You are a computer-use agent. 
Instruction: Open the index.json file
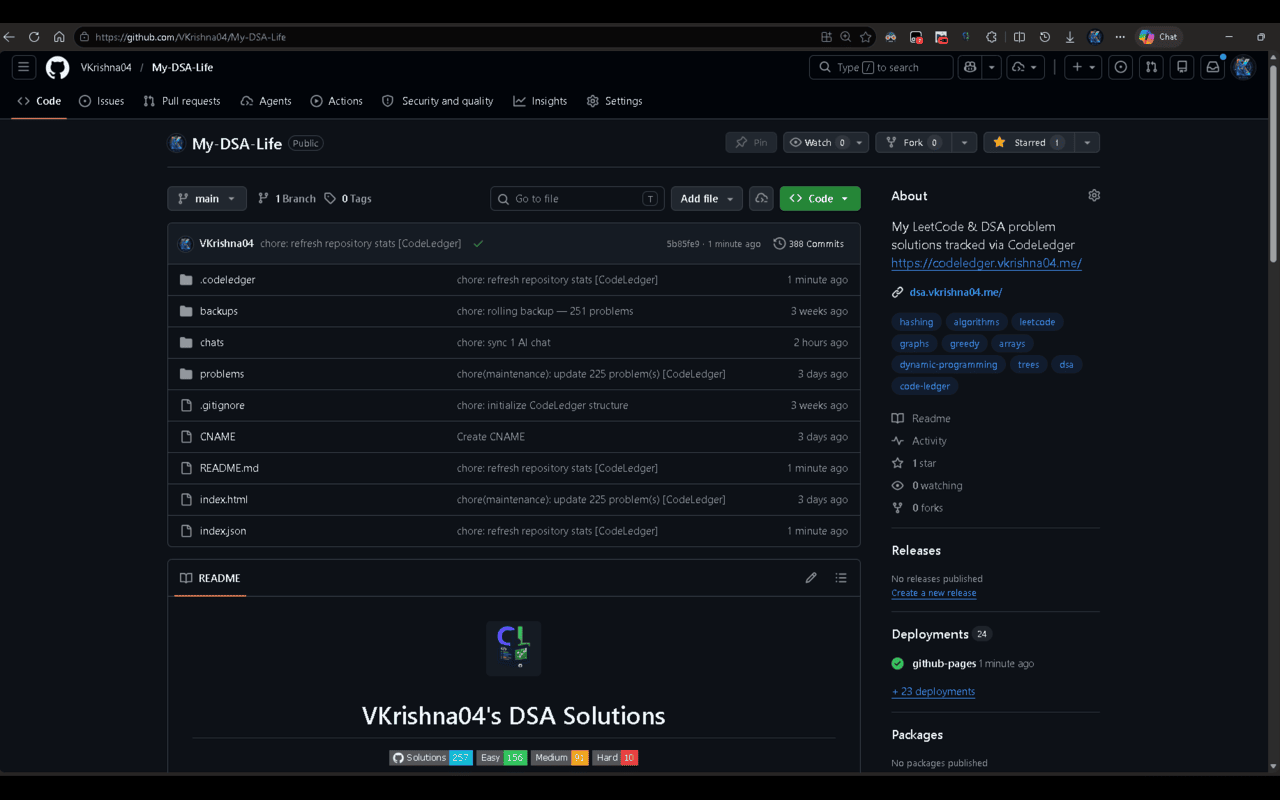pos(223,531)
